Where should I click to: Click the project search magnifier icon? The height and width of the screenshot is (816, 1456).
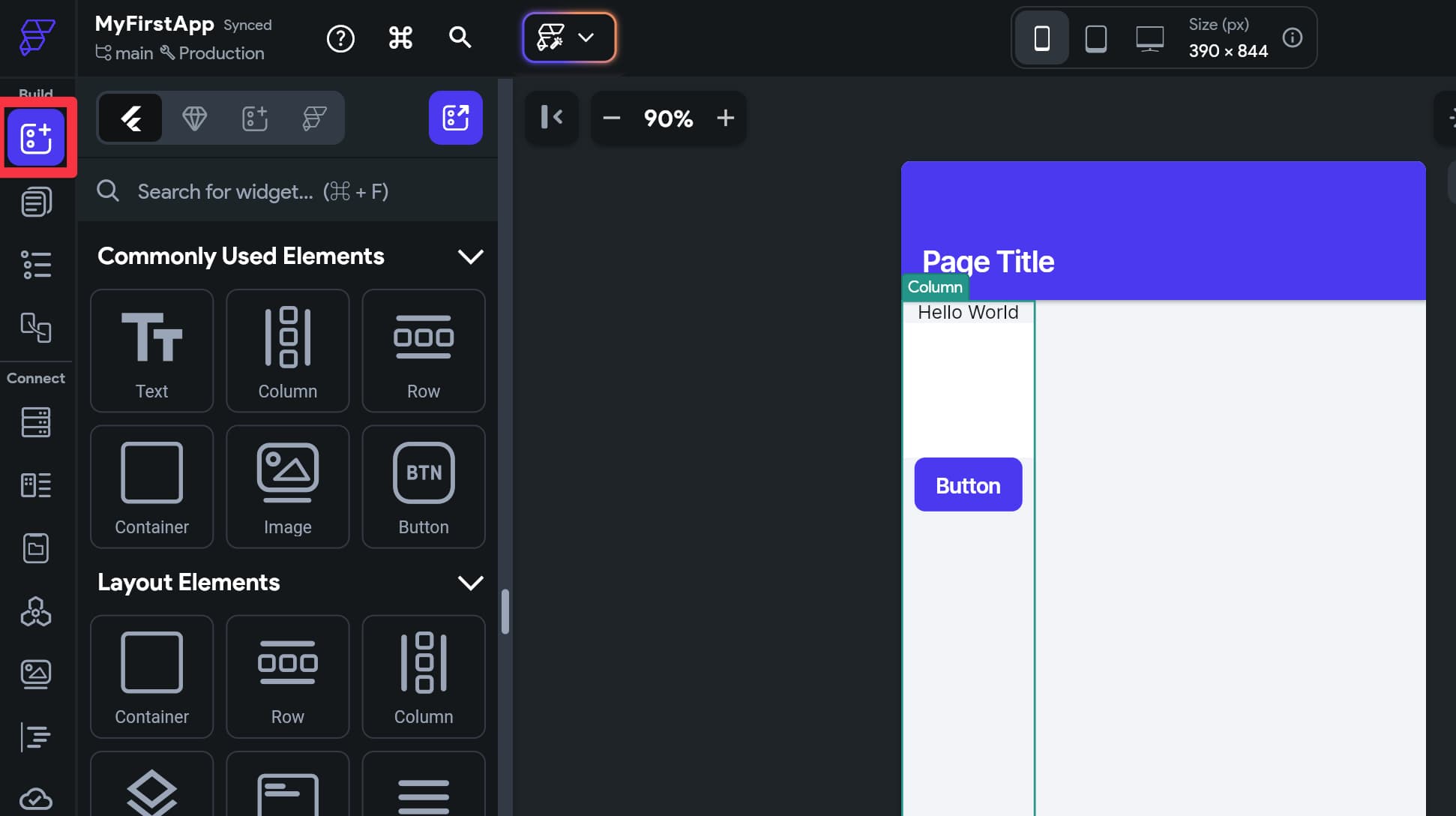coord(460,37)
